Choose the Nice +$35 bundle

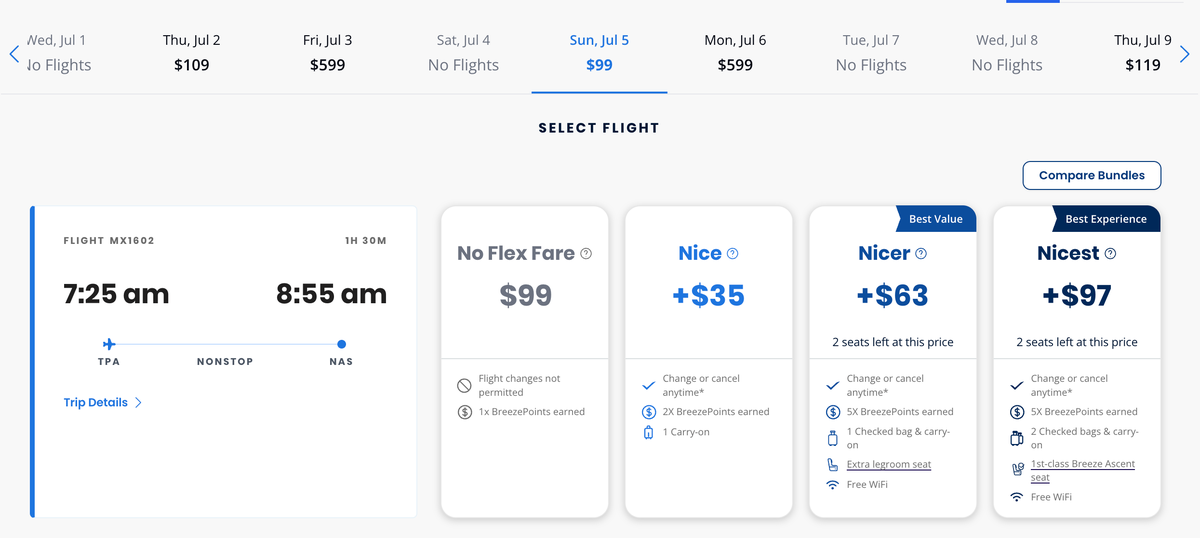709,295
